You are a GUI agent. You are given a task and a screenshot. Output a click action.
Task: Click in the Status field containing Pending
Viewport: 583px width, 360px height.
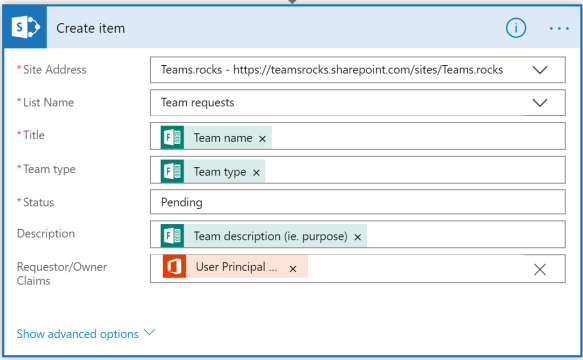[x=358, y=202]
